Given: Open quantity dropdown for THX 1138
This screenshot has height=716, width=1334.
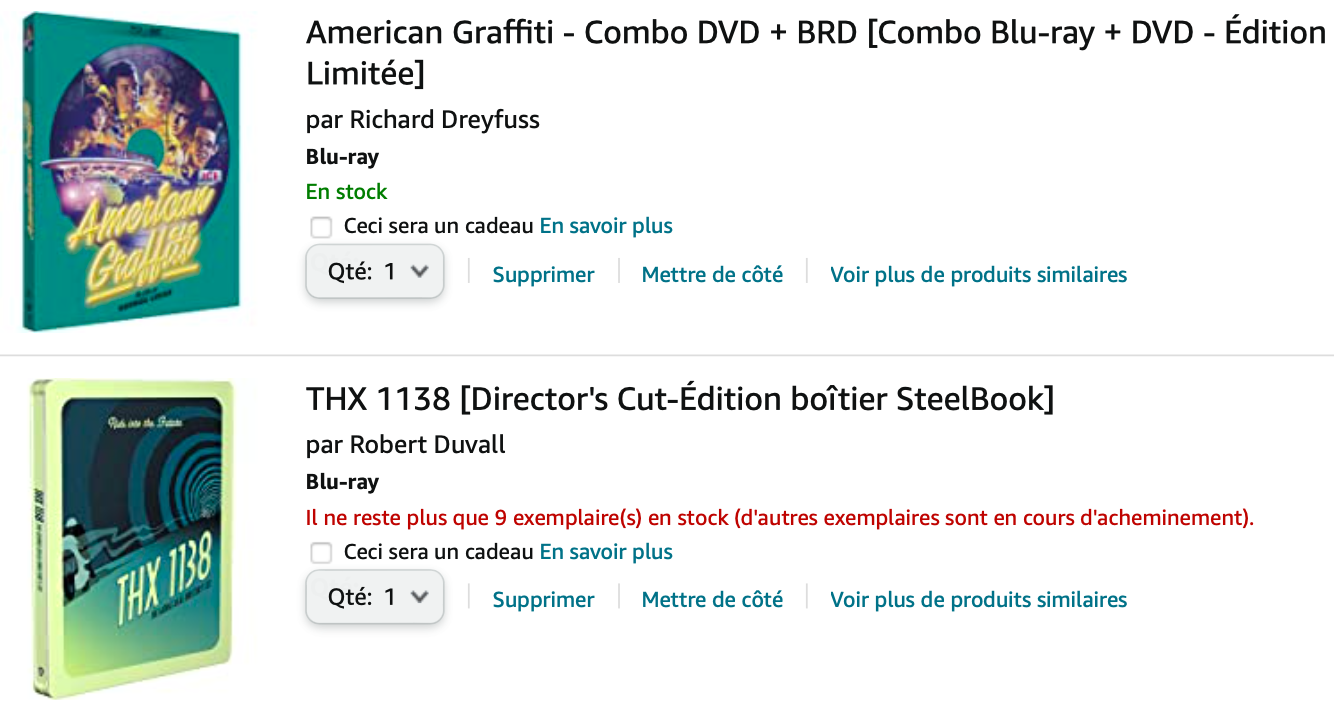Looking at the screenshot, I should pyautogui.click(x=375, y=598).
